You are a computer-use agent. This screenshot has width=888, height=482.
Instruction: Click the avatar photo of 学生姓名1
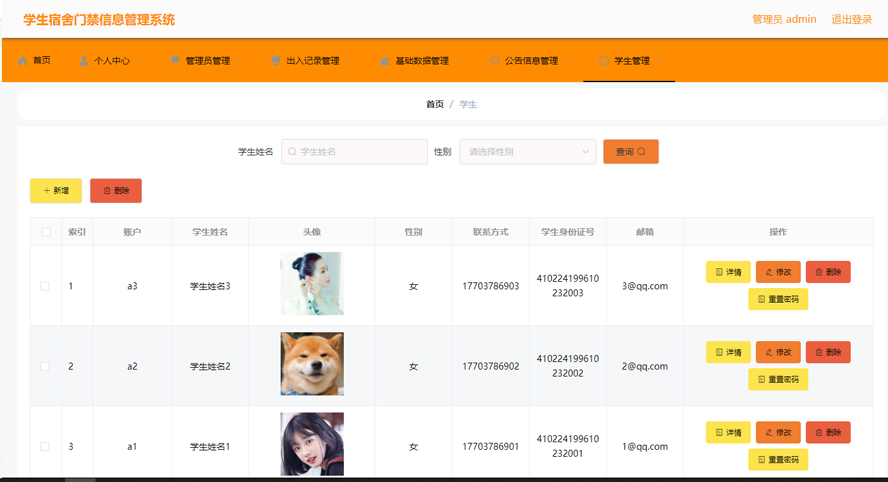click(x=312, y=443)
